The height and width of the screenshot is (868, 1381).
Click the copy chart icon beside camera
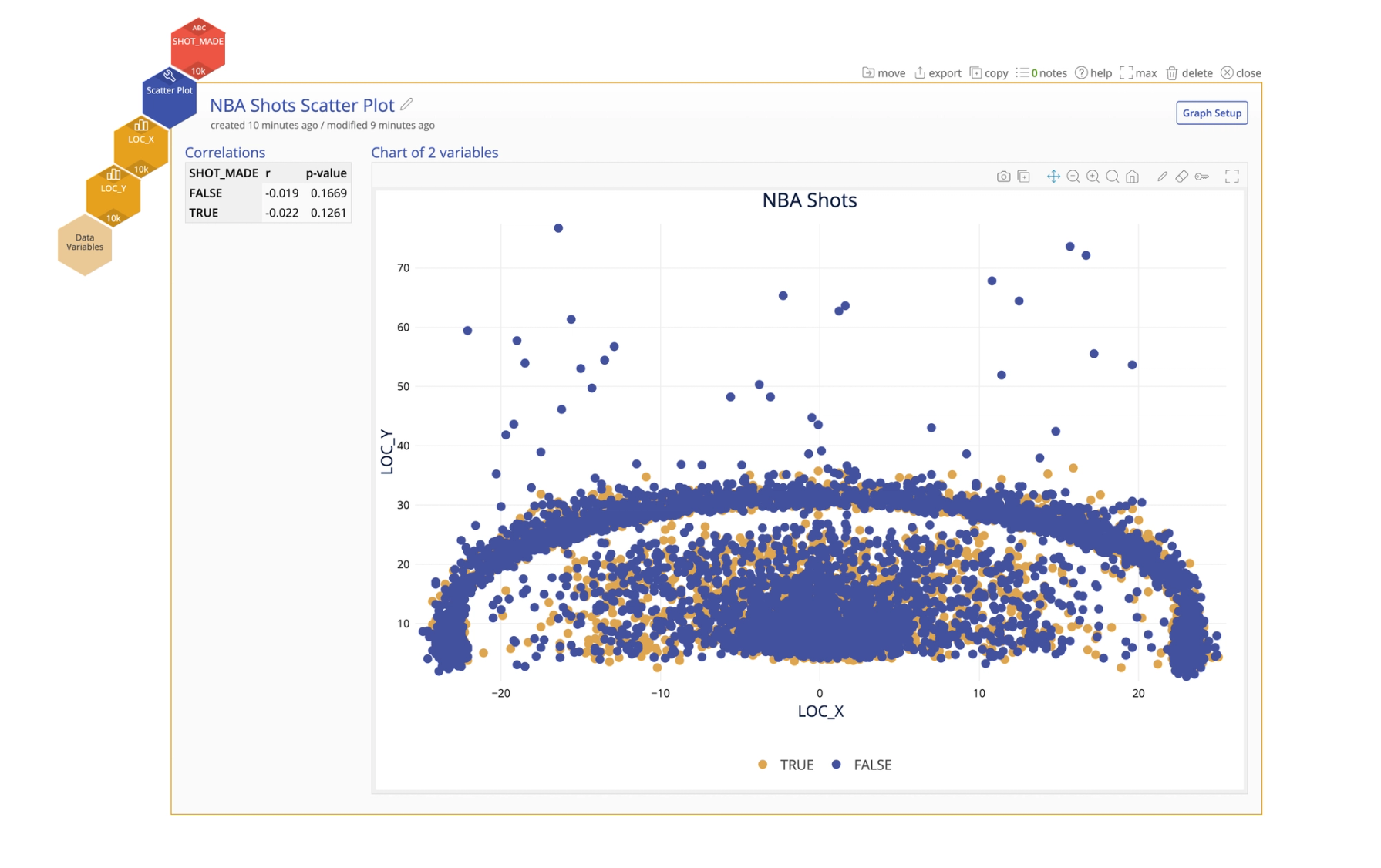(x=1024, y=177)
